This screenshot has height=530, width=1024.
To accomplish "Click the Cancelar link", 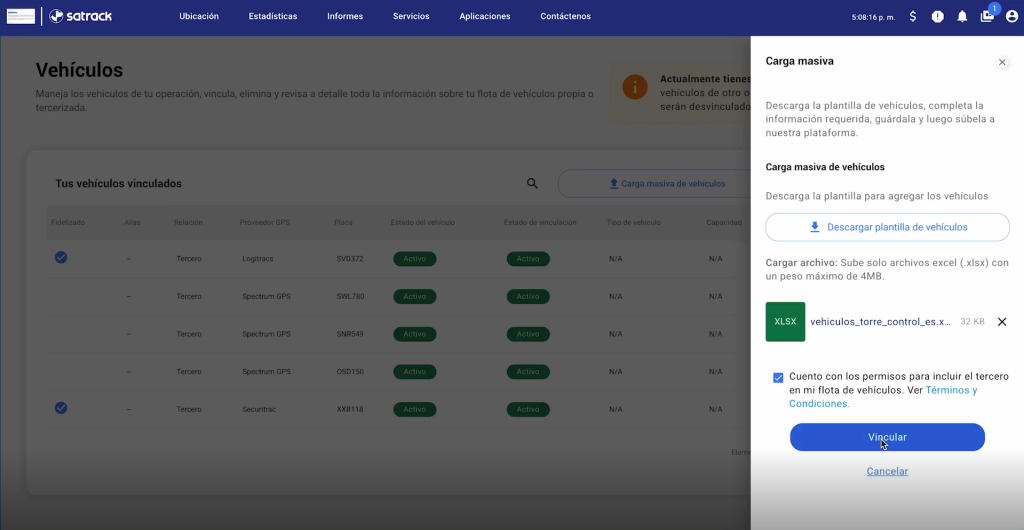I will point(887,471).
